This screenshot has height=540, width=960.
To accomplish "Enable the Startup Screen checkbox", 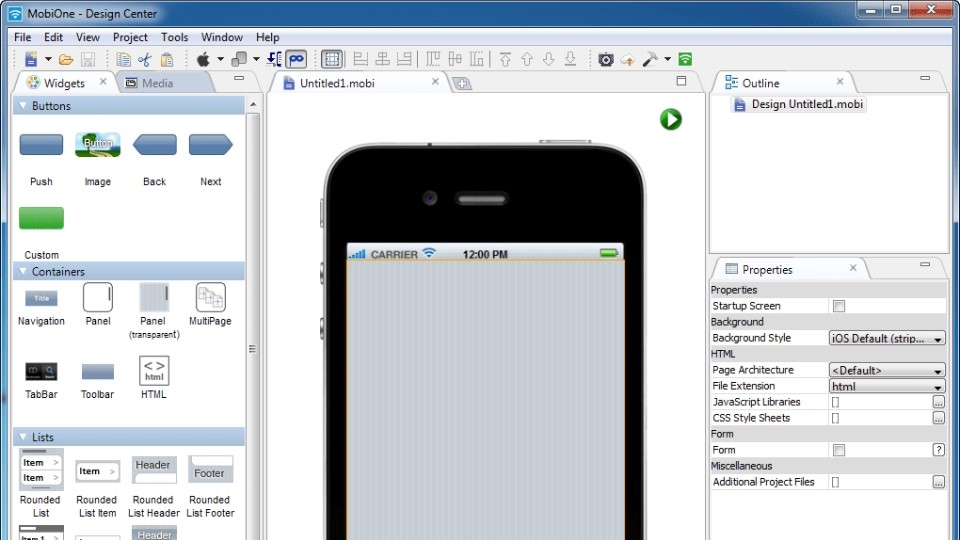I will [x=839, y=306].
